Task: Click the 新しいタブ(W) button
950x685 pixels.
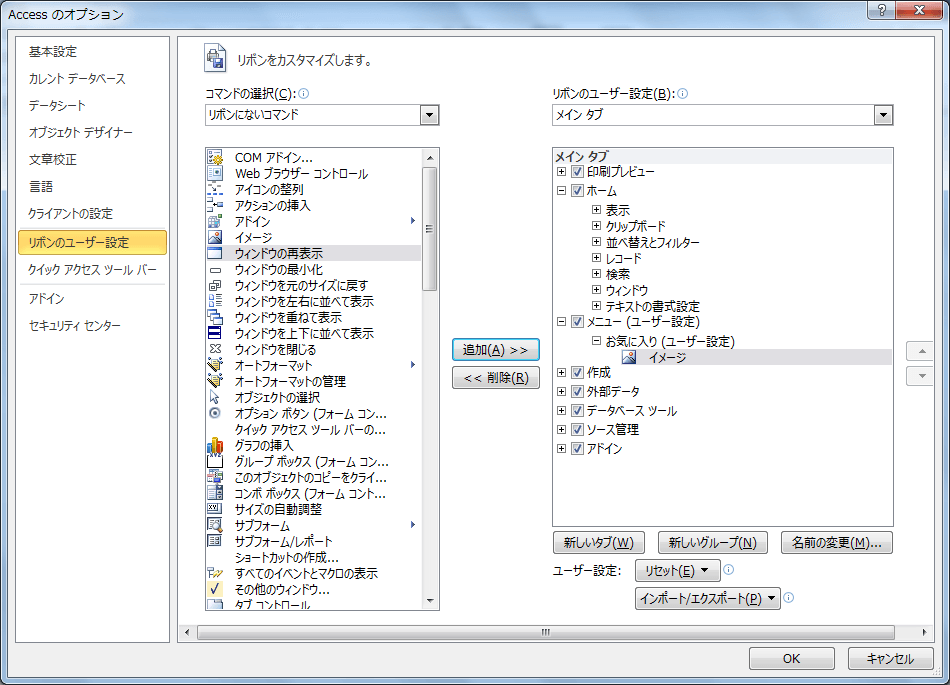Action: click(x=599, y=543)
